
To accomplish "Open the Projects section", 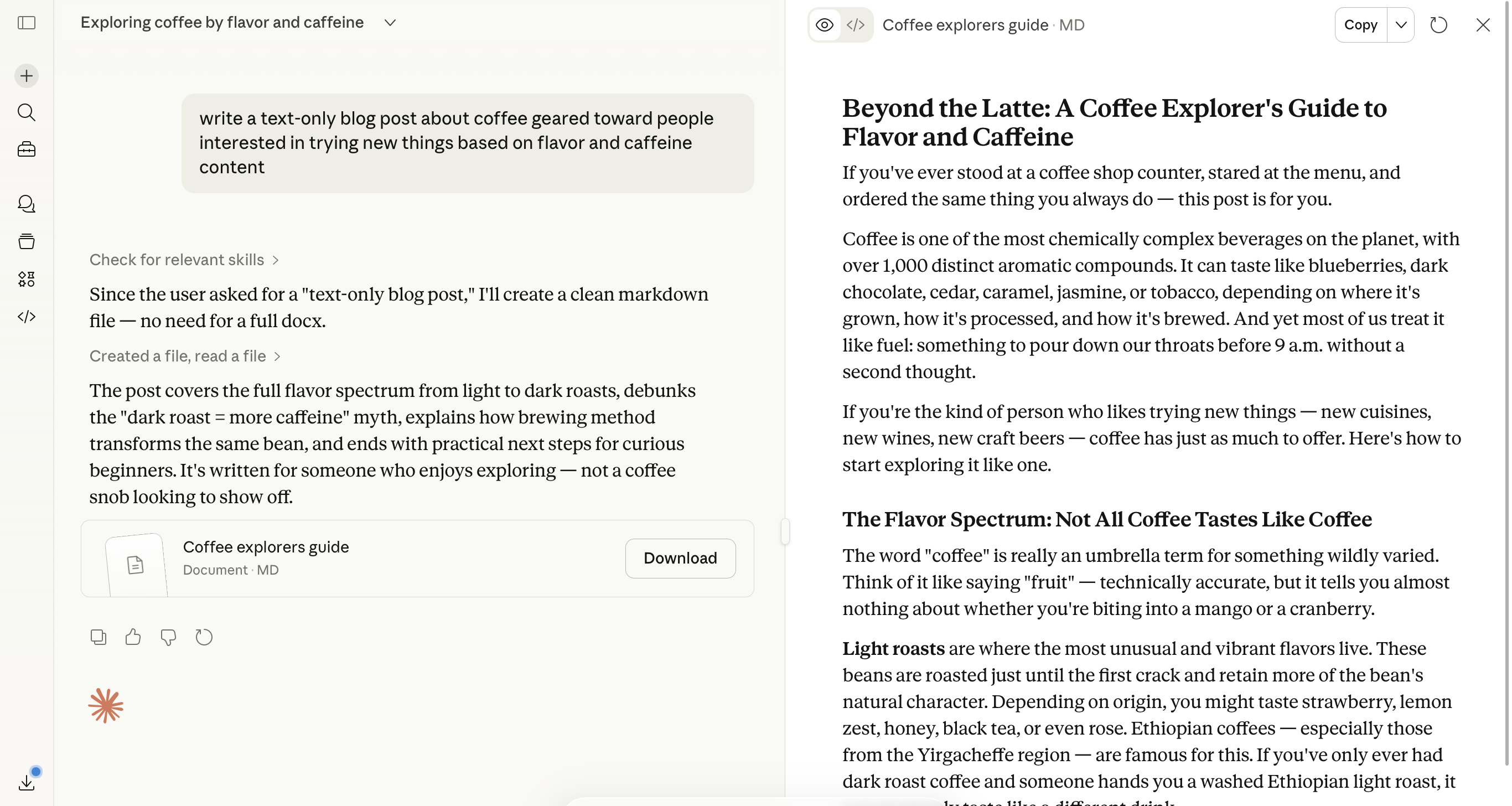I will click(x=27, y=148).
